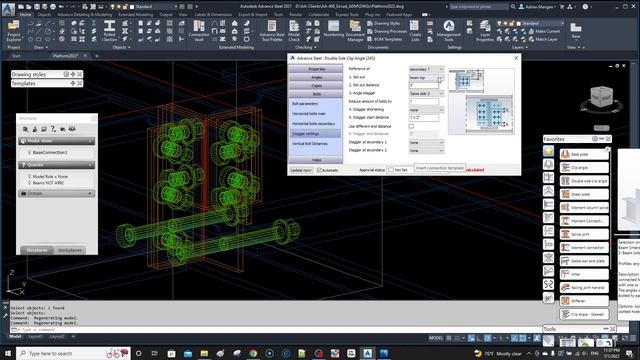The image size is (640, 360).
Task: Switch to the Objects ribbon tab
Action: [x=44, y=14]
